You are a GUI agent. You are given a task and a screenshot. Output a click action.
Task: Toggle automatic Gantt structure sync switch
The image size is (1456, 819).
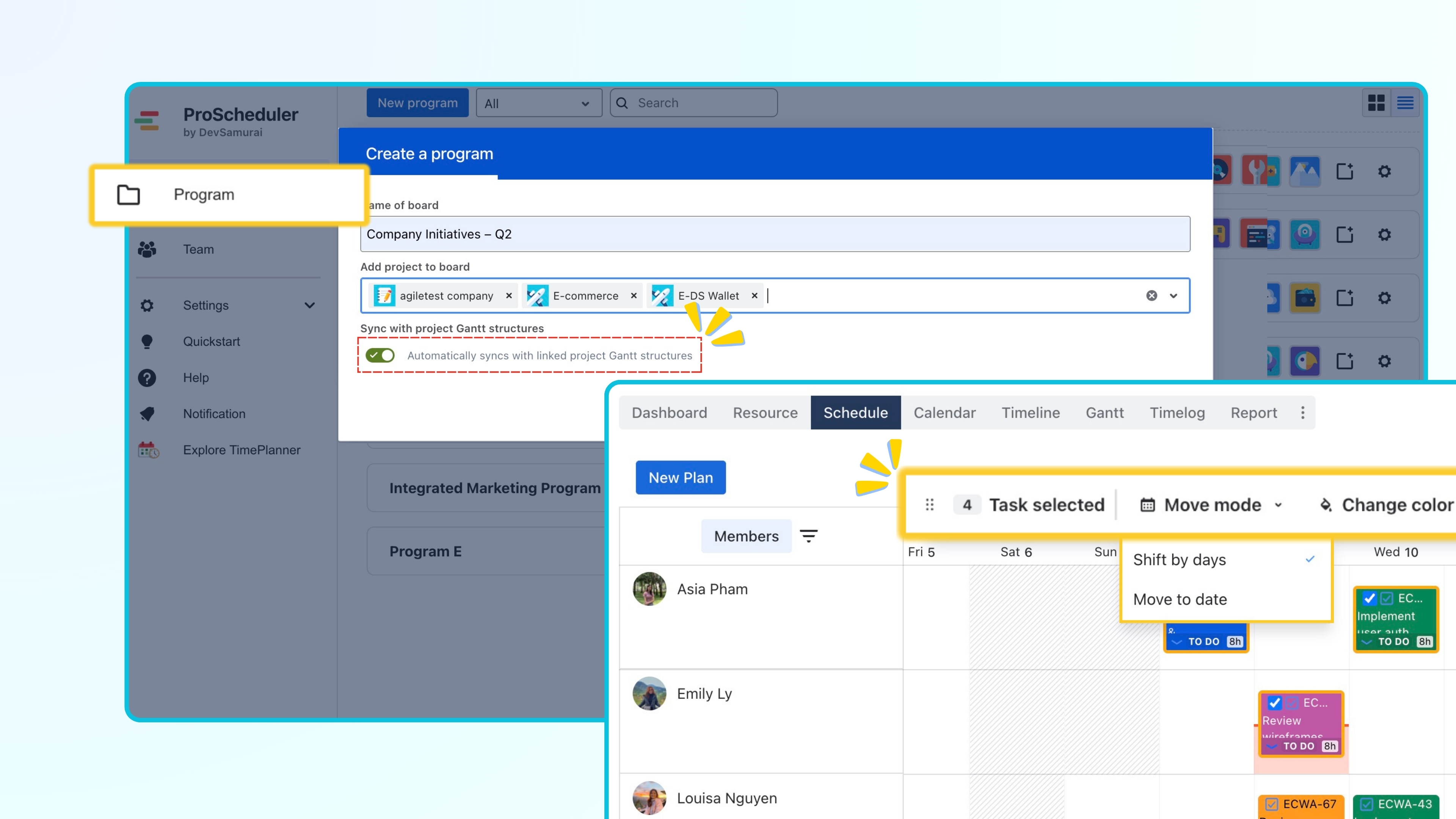[x=380, y=356]
